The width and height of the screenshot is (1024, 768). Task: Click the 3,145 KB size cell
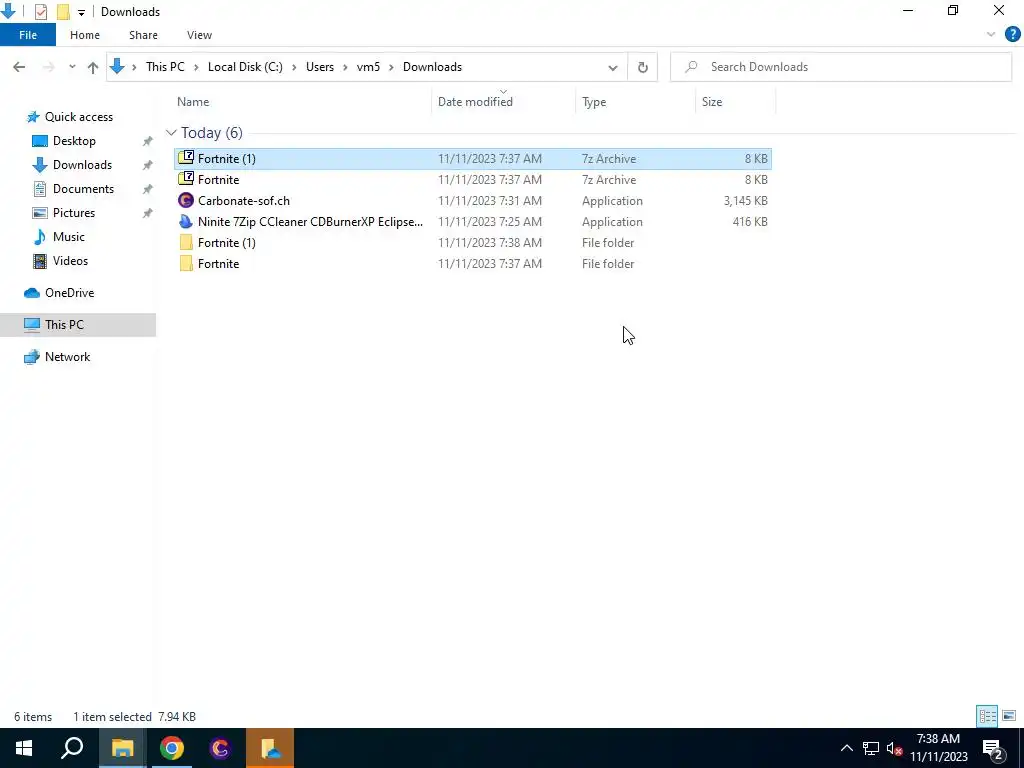tap(745, 200)
